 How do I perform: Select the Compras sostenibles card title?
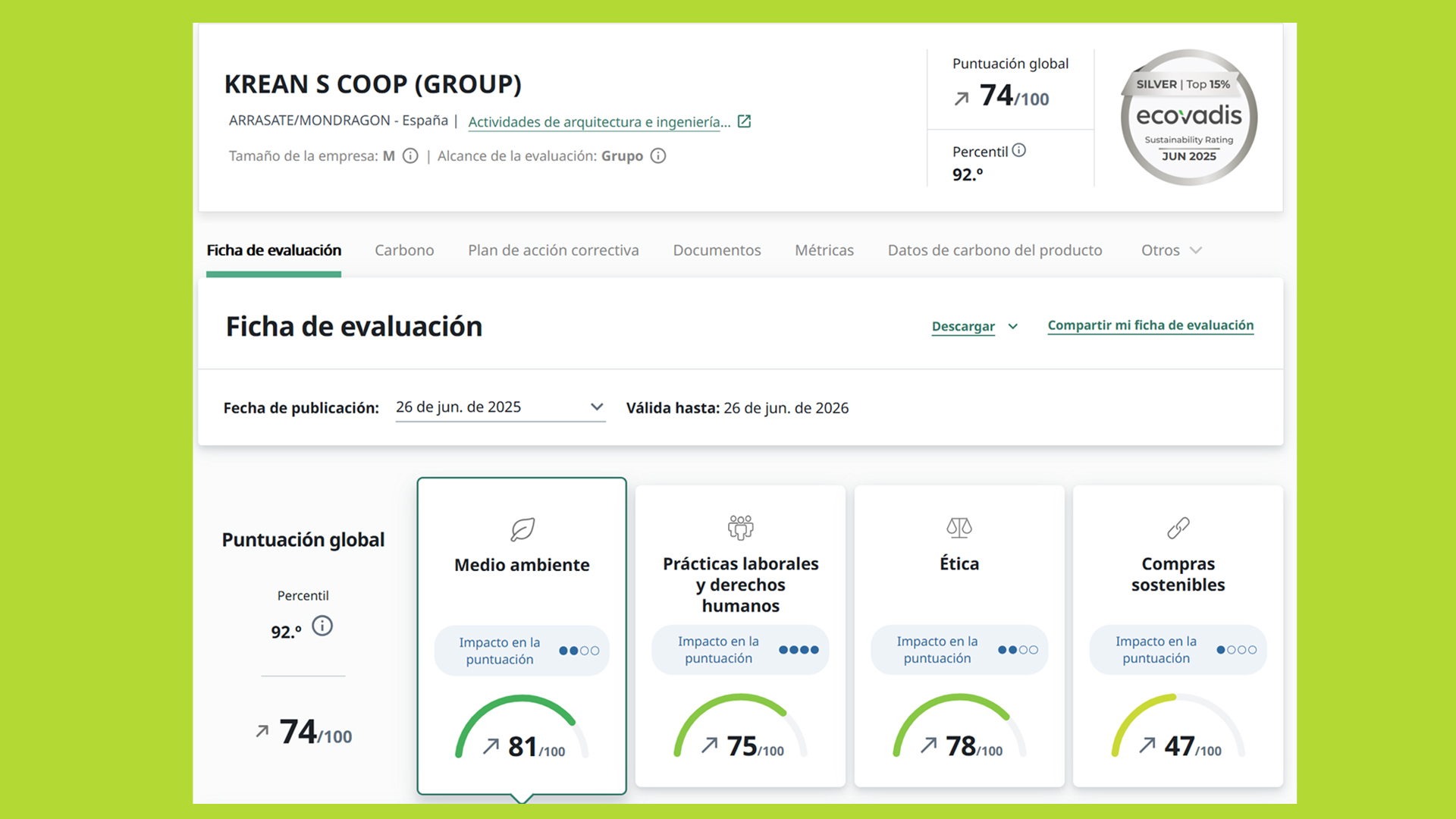pos(1178,574)
